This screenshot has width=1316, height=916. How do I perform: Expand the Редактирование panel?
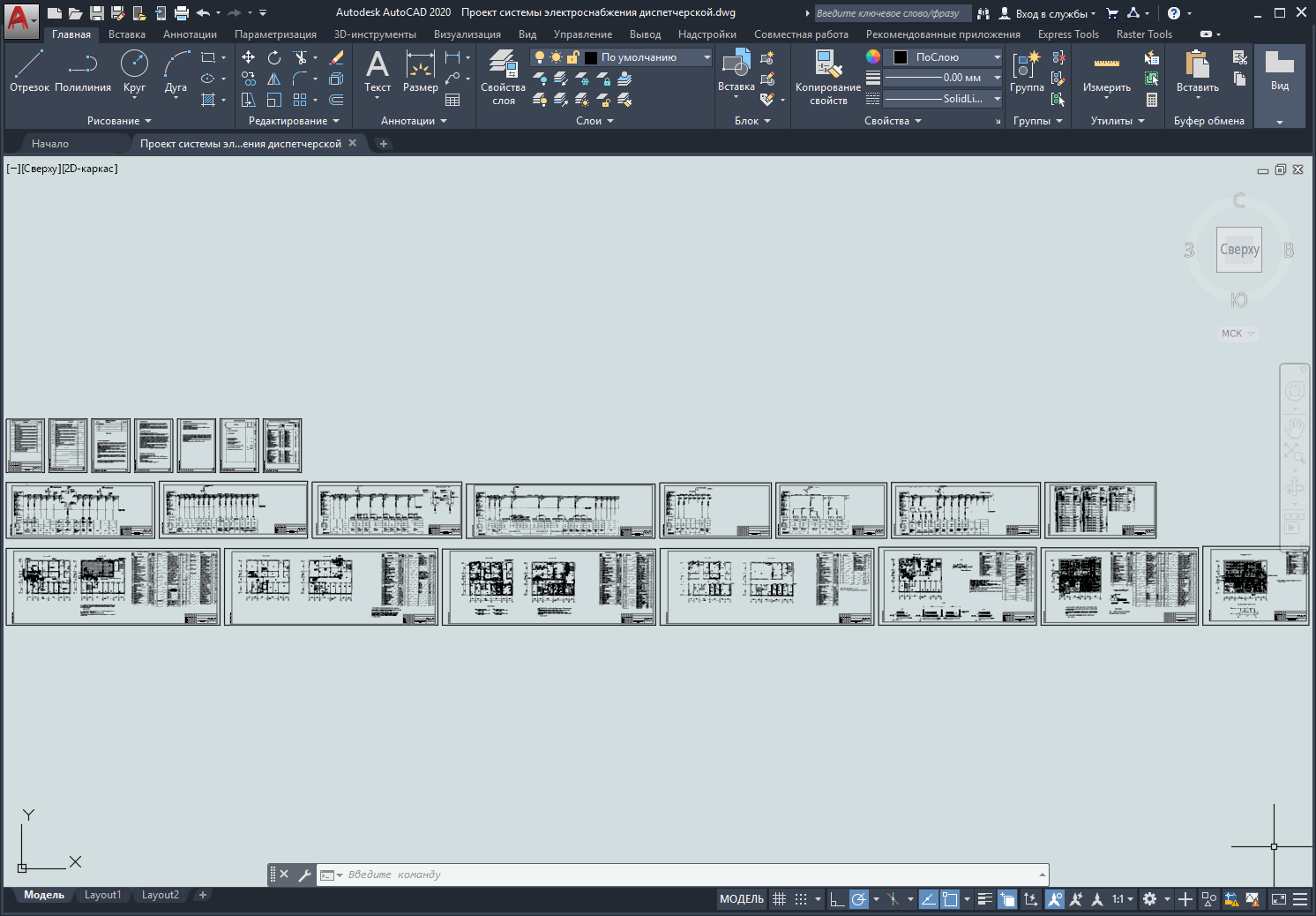[294, 121]
